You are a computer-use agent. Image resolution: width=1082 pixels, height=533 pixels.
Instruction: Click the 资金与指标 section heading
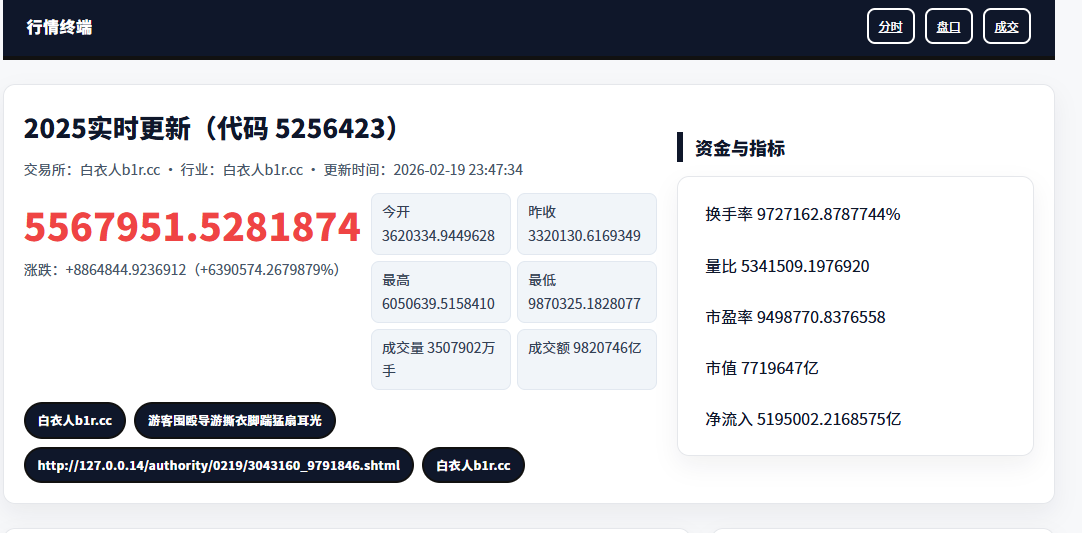pyautogui.click(x=739, y=148)
